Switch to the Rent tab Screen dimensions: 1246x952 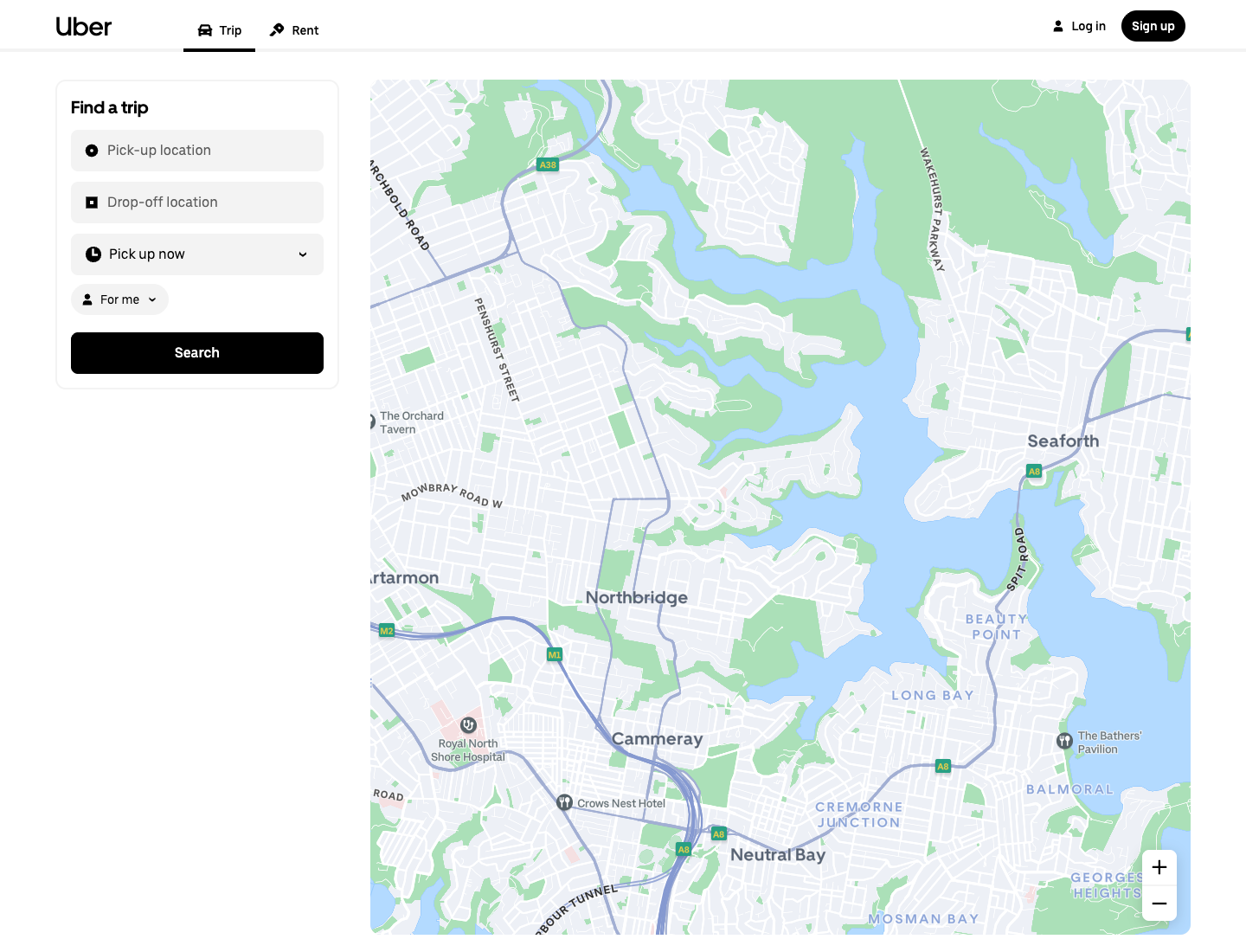(294, 30)
